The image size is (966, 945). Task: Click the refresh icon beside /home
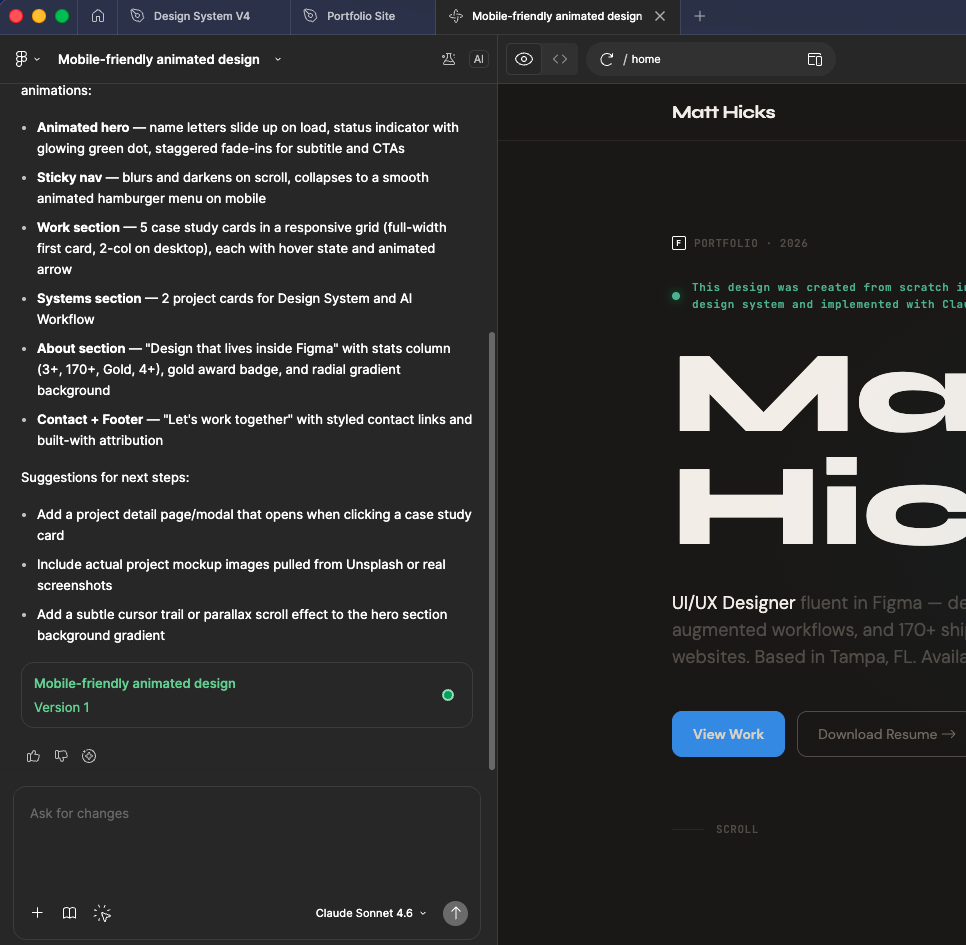click(x=606, y=59)
